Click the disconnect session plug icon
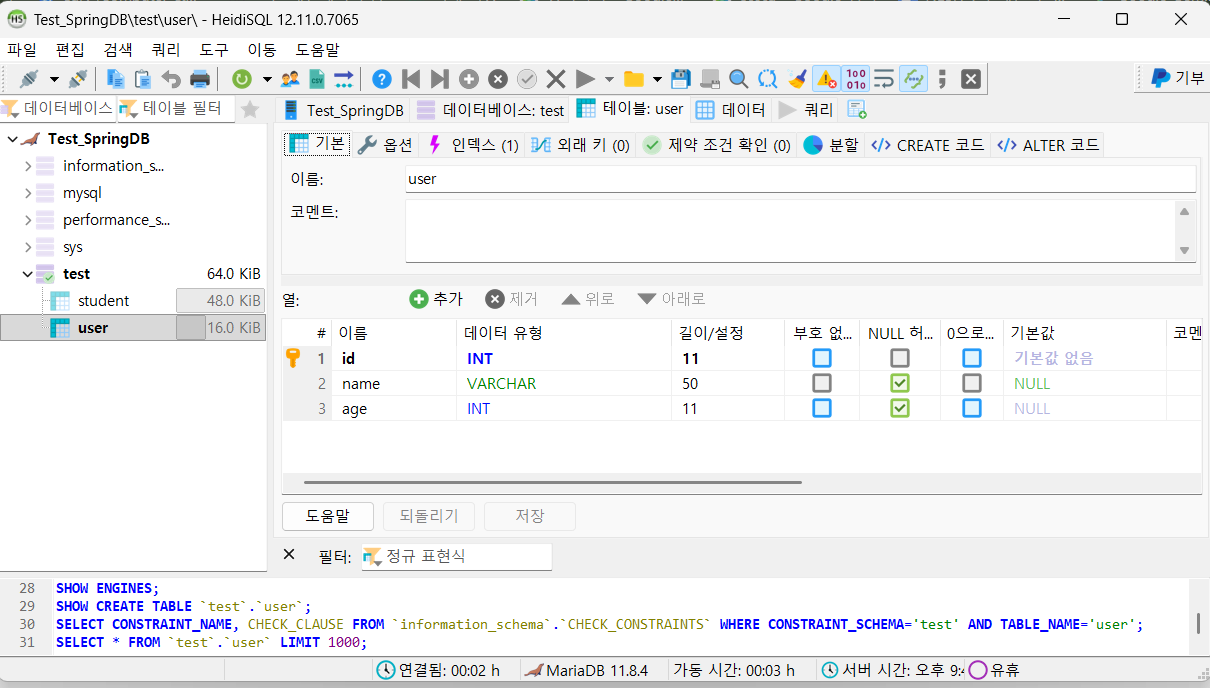The width and height of the screenshot is (1210, 688). [x=78, y=78]
